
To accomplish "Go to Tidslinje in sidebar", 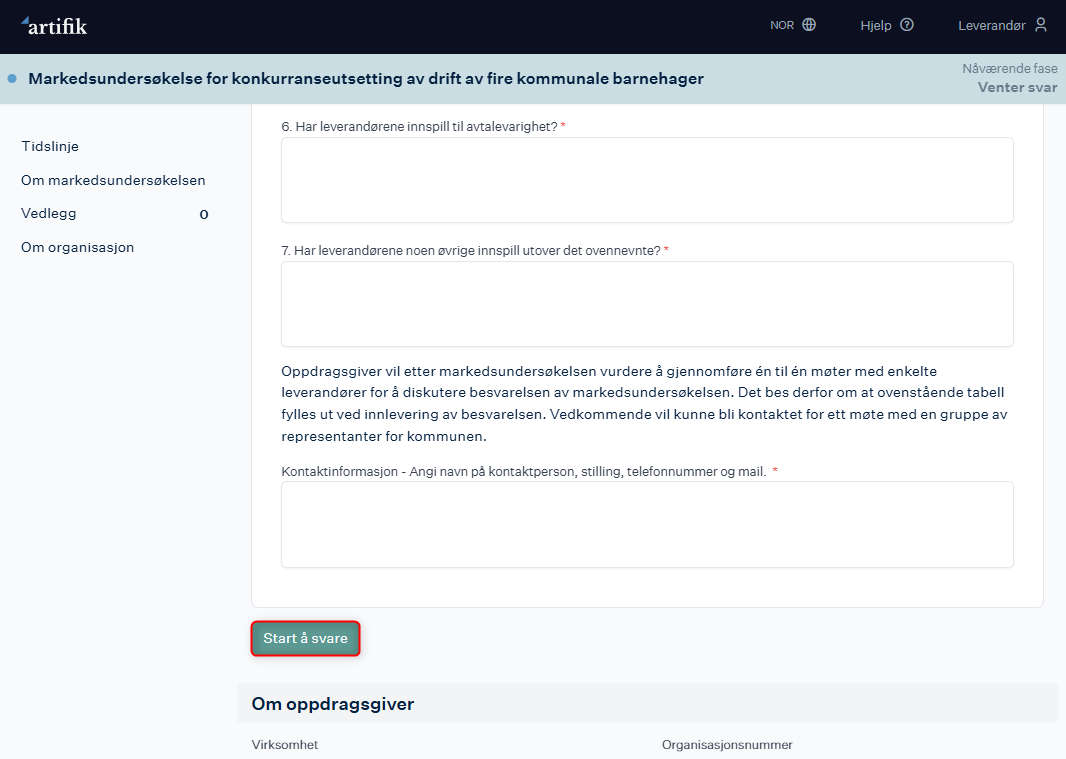I will click(50, 146).
